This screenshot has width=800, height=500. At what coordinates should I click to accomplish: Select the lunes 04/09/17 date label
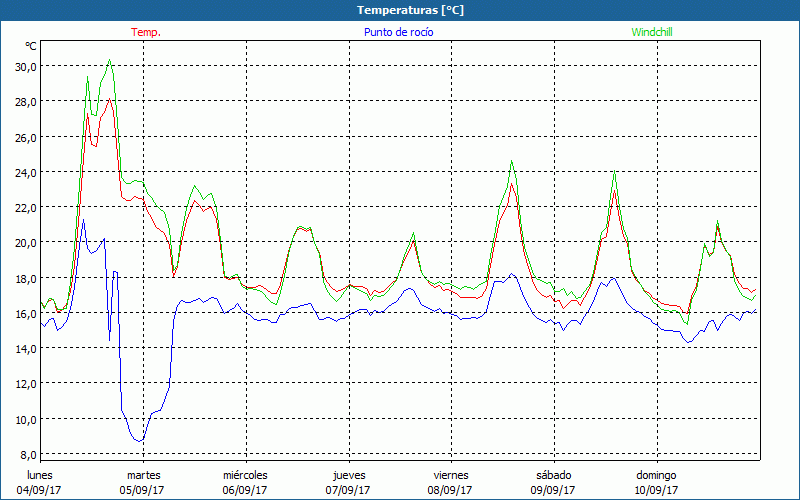pos(40,482)
